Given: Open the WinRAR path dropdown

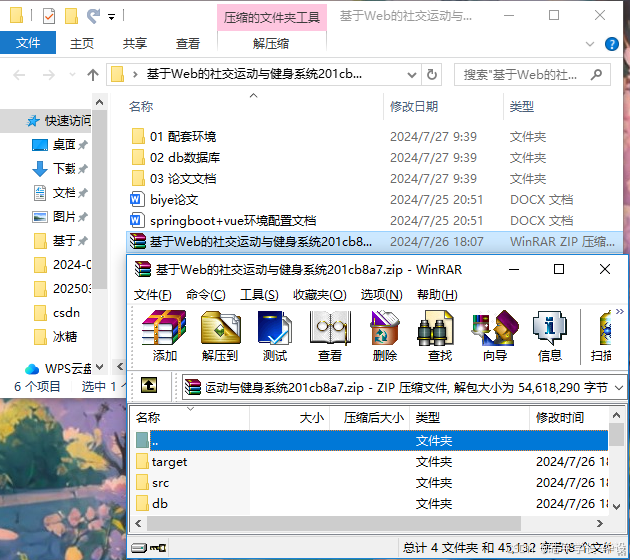Looking at the screenshot, I should pyautogui.click(x=619, y=388).
